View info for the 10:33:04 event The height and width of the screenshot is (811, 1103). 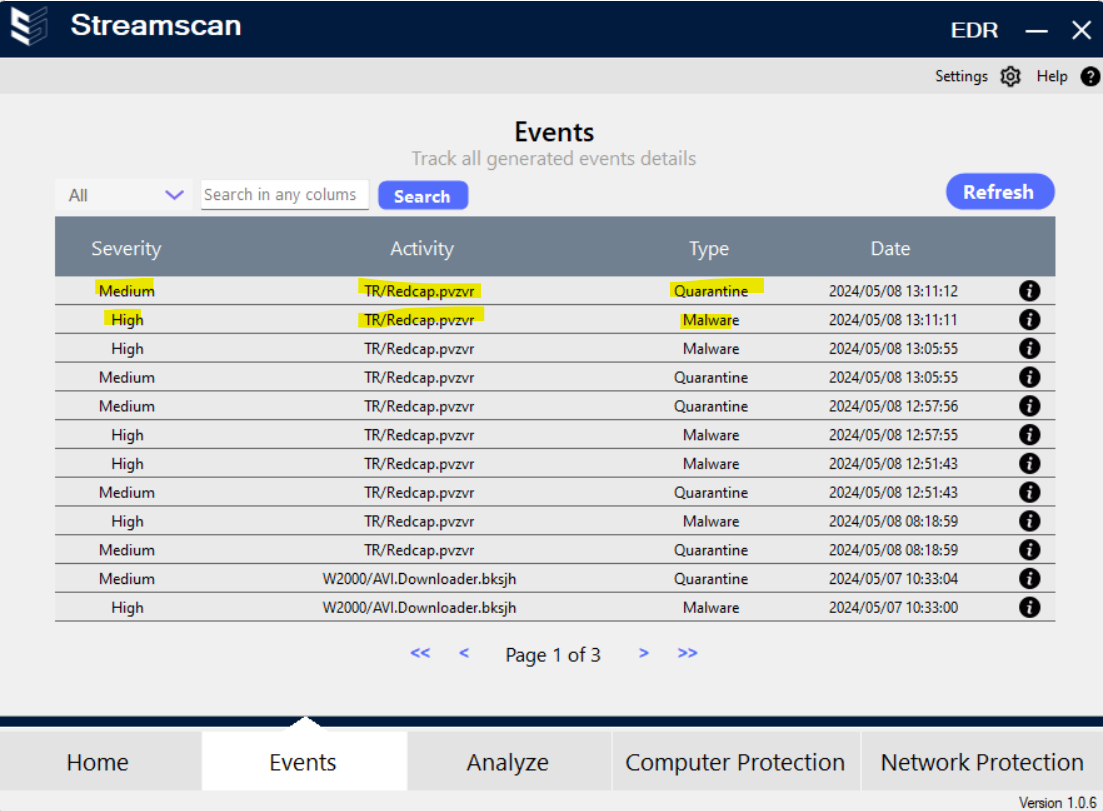click(x=1029, y=579)
